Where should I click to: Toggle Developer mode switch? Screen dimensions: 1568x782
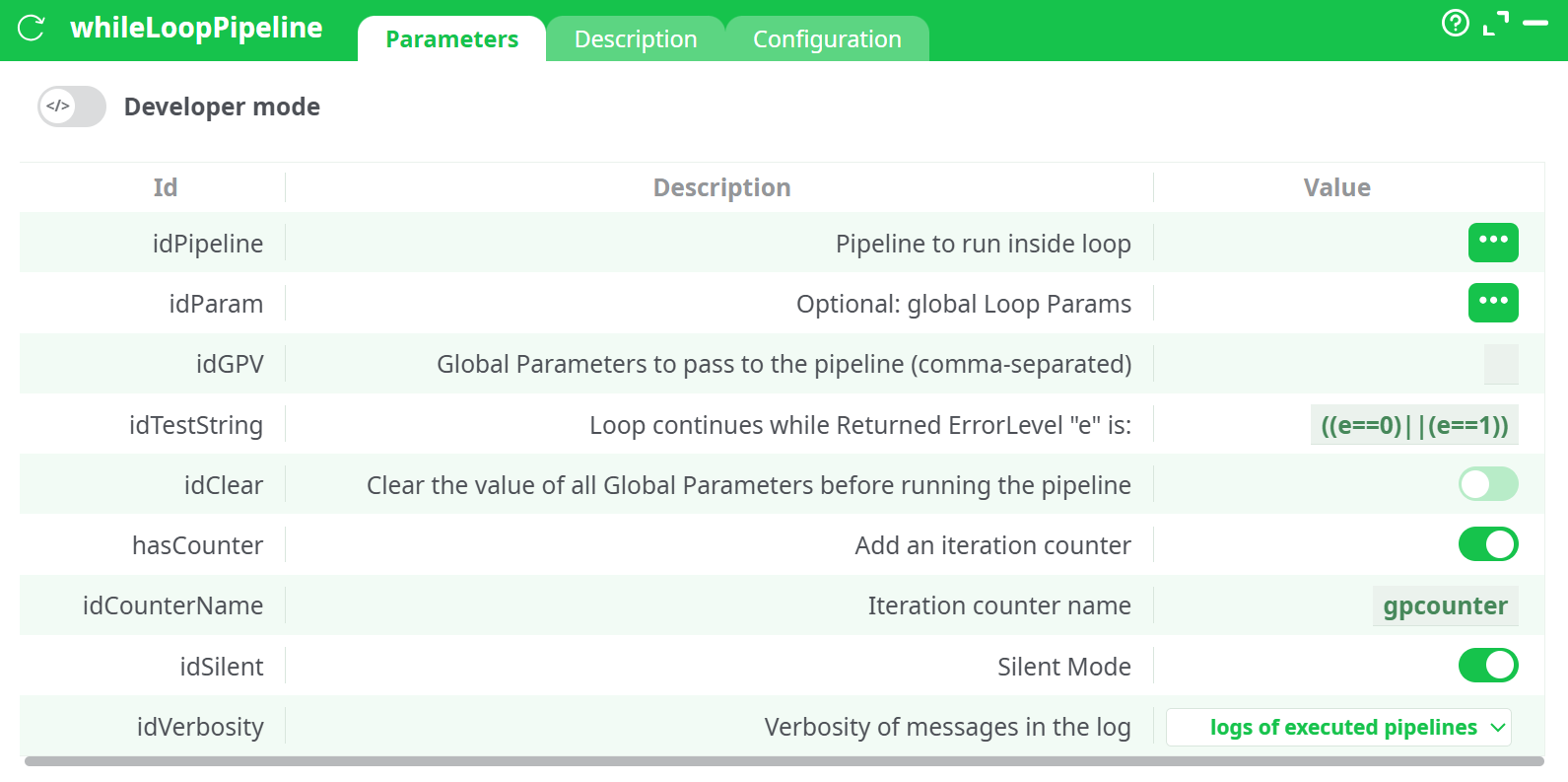(72, 107)
